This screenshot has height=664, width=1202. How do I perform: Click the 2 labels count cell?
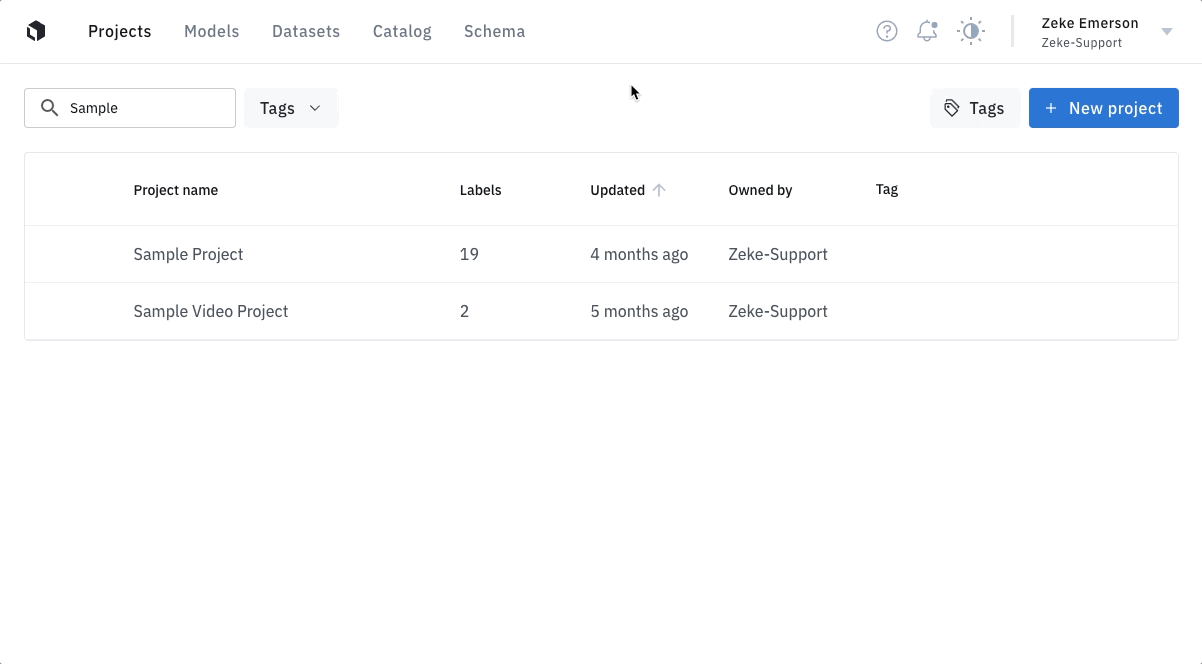click(464, 311)
